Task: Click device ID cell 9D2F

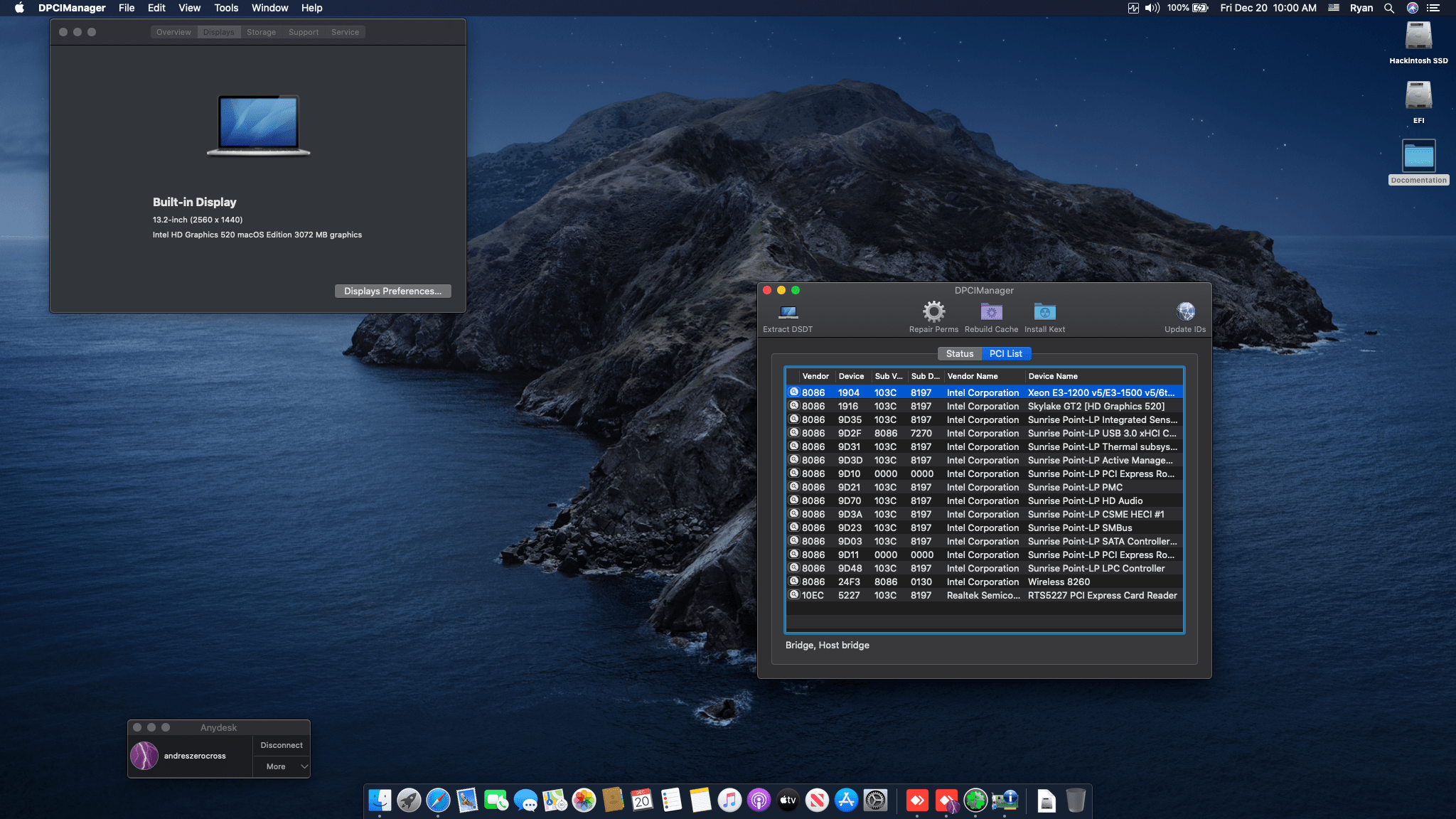Action: click(849, 433)
